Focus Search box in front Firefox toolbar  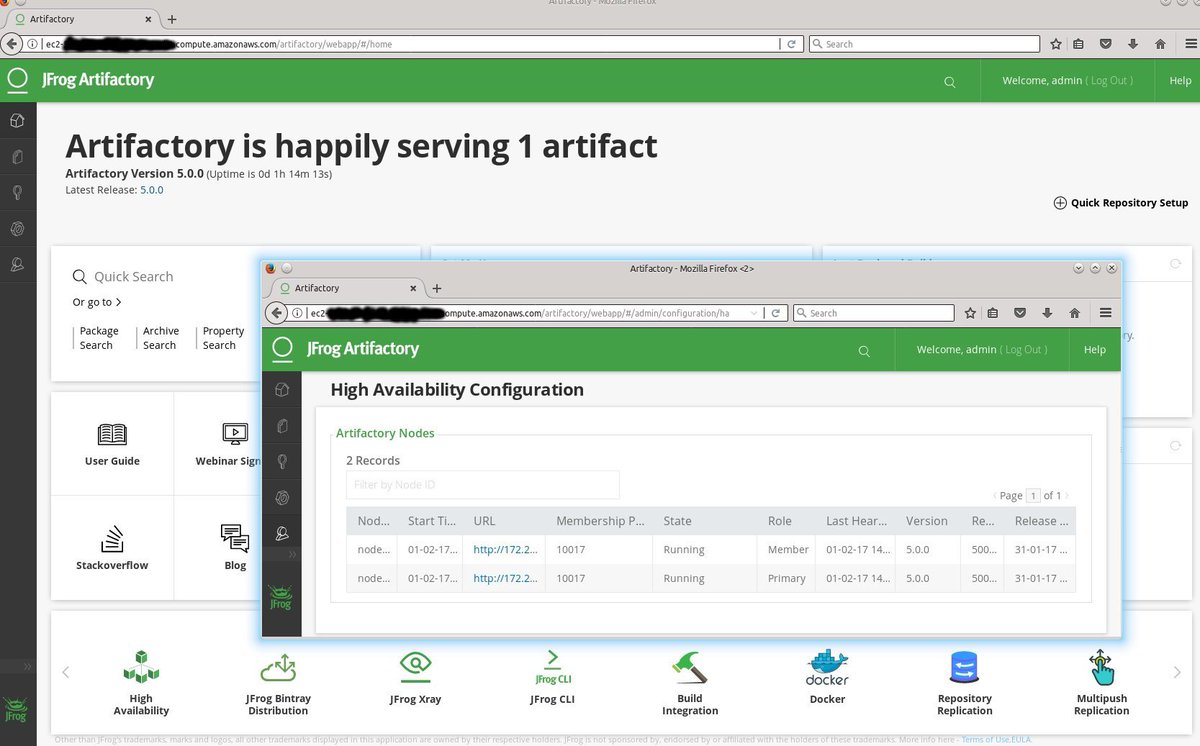tap(874, 313)
